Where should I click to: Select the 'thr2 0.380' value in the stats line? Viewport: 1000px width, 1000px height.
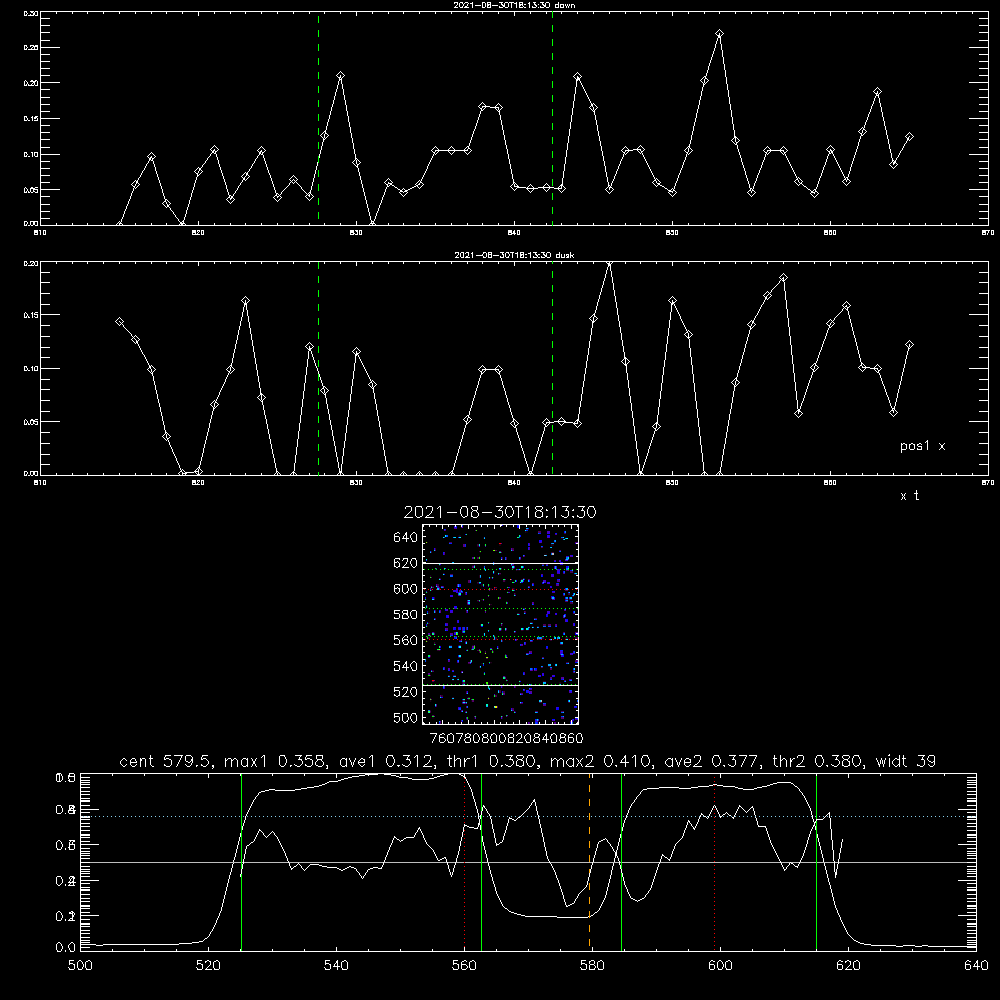[819, 761]
